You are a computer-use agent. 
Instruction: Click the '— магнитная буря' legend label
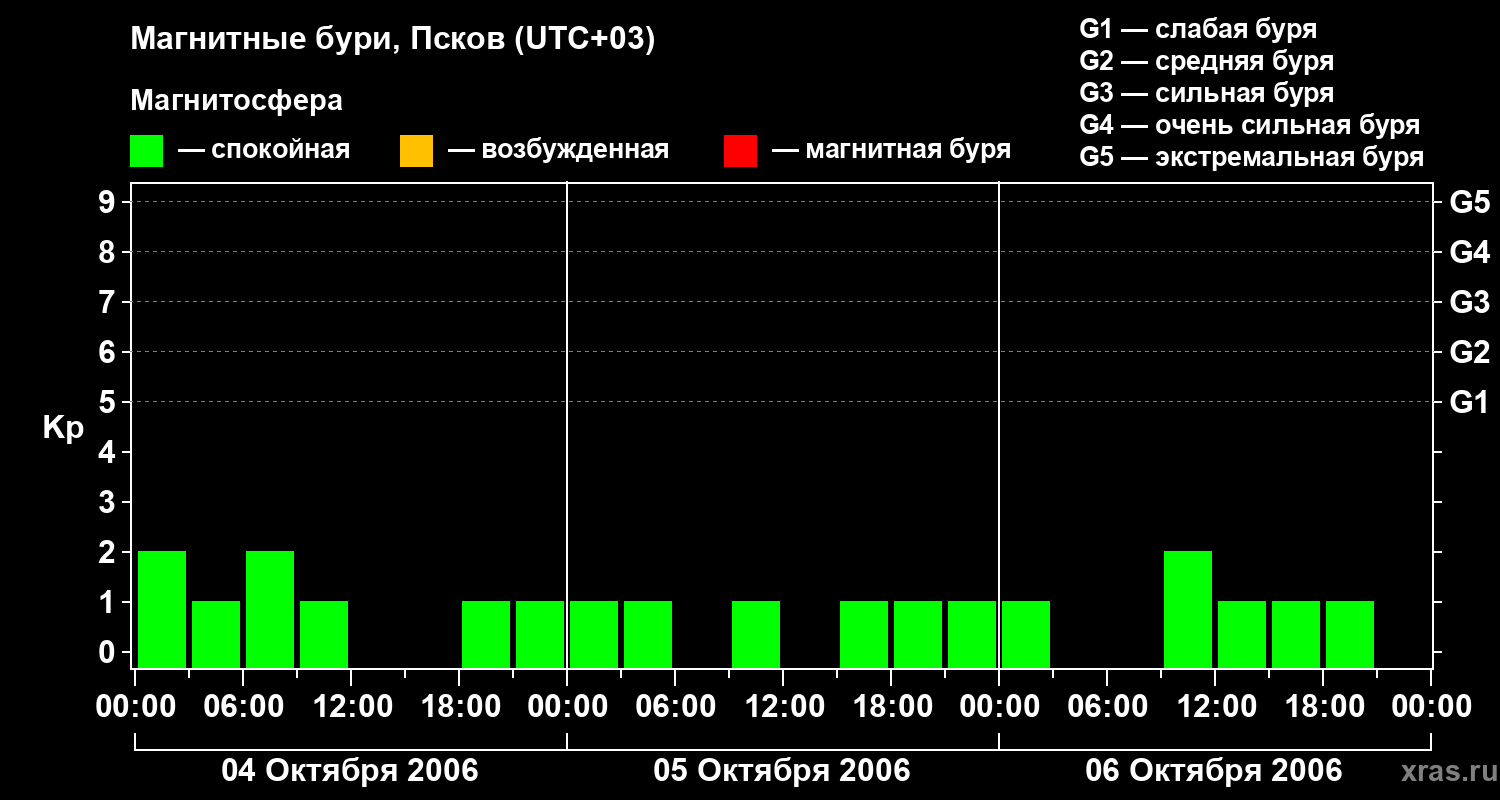click(891, 150)
